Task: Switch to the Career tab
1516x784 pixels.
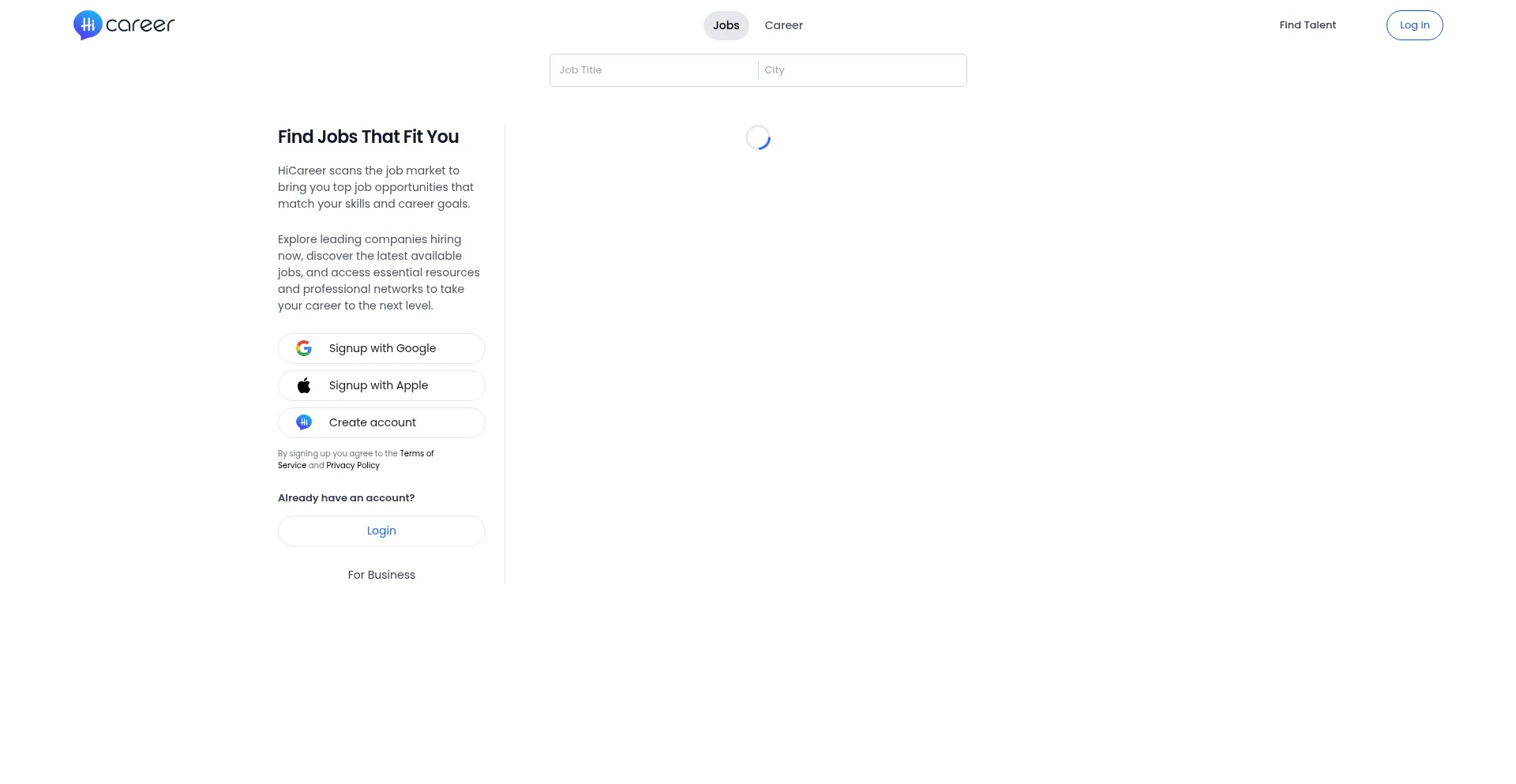Action: (783, 25)
